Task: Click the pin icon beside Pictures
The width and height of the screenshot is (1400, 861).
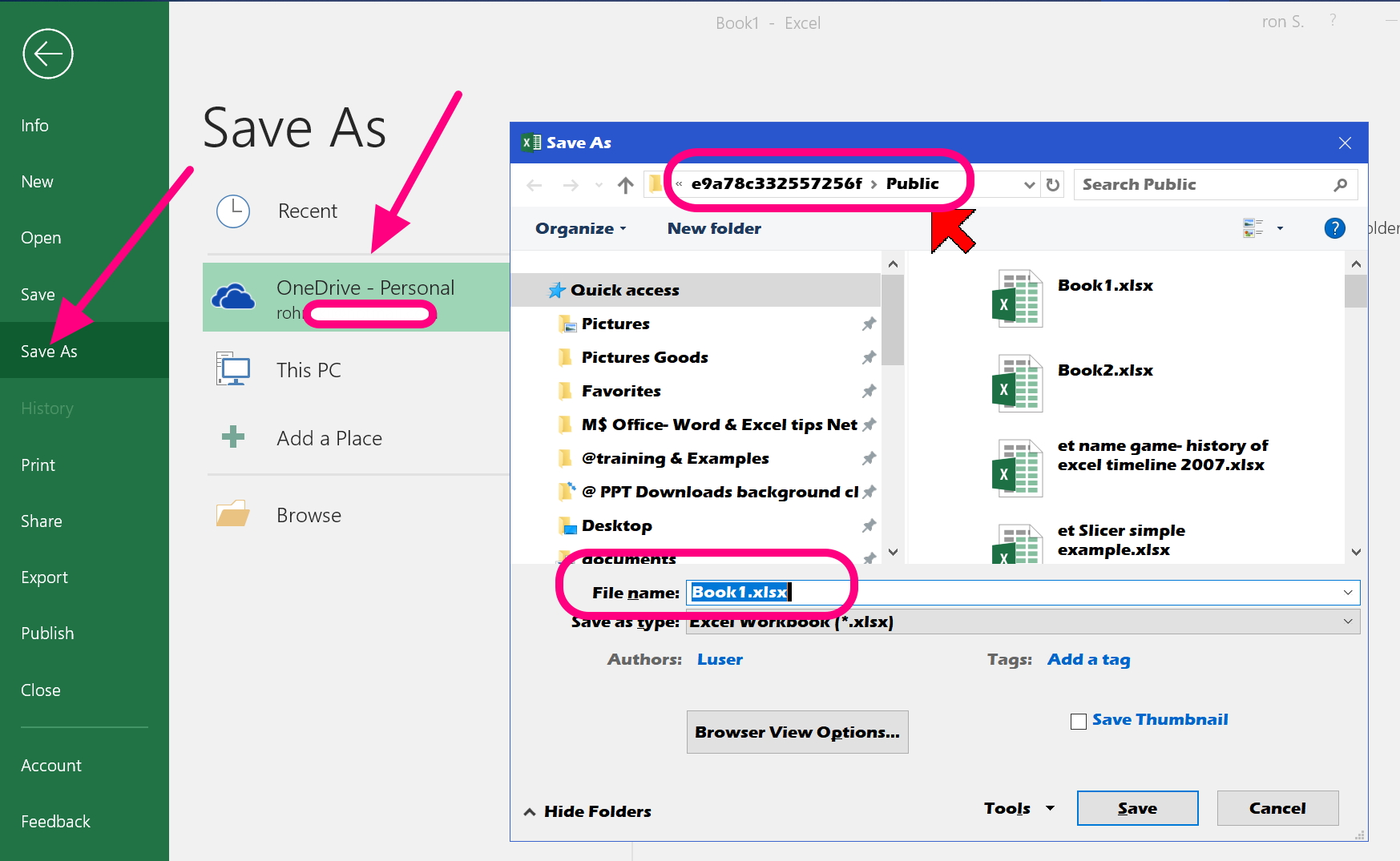Action: (x=869, y=324)
